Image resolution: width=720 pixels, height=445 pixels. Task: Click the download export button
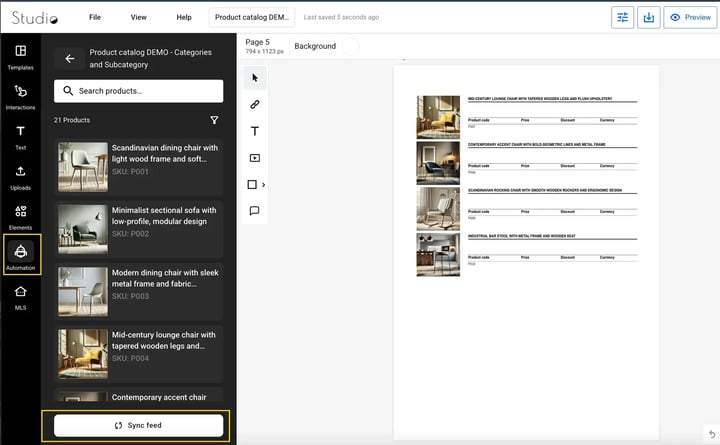point(648,17)
